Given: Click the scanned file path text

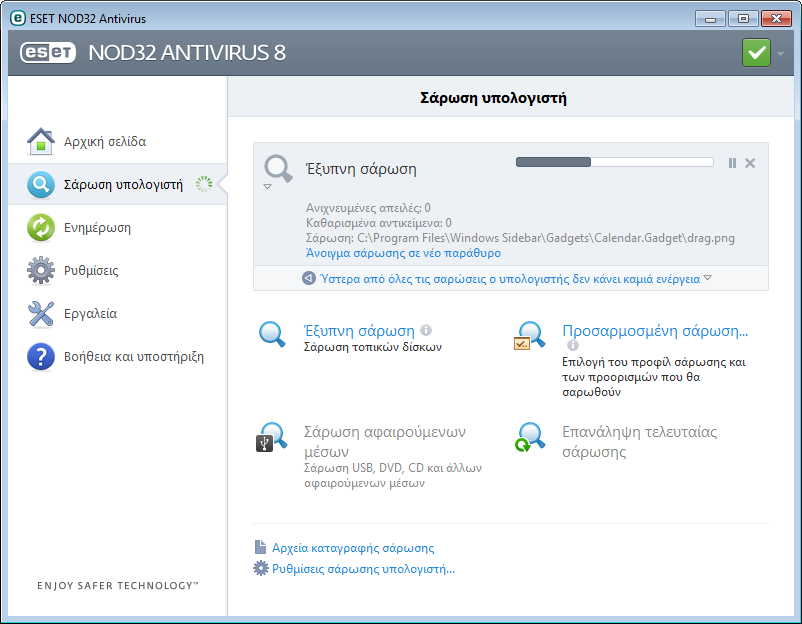Looking at the screenshot, I should pyautogui.click(x=520, y=238).
